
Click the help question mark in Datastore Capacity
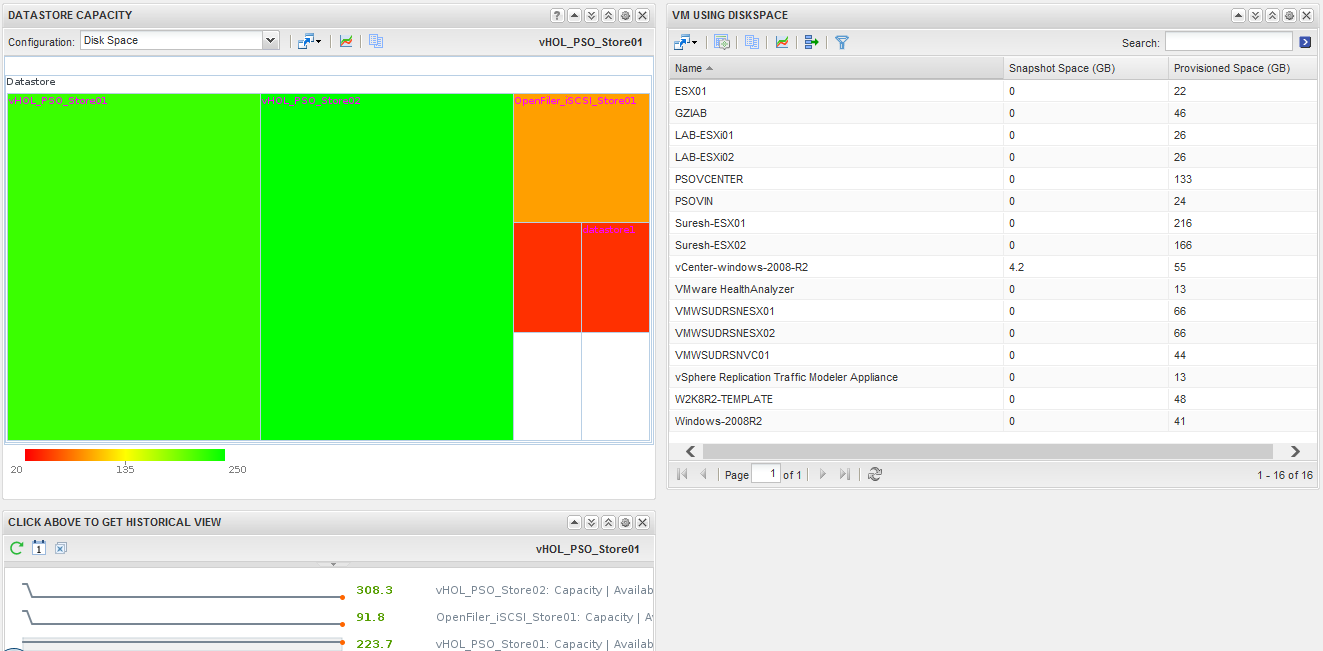557,16
